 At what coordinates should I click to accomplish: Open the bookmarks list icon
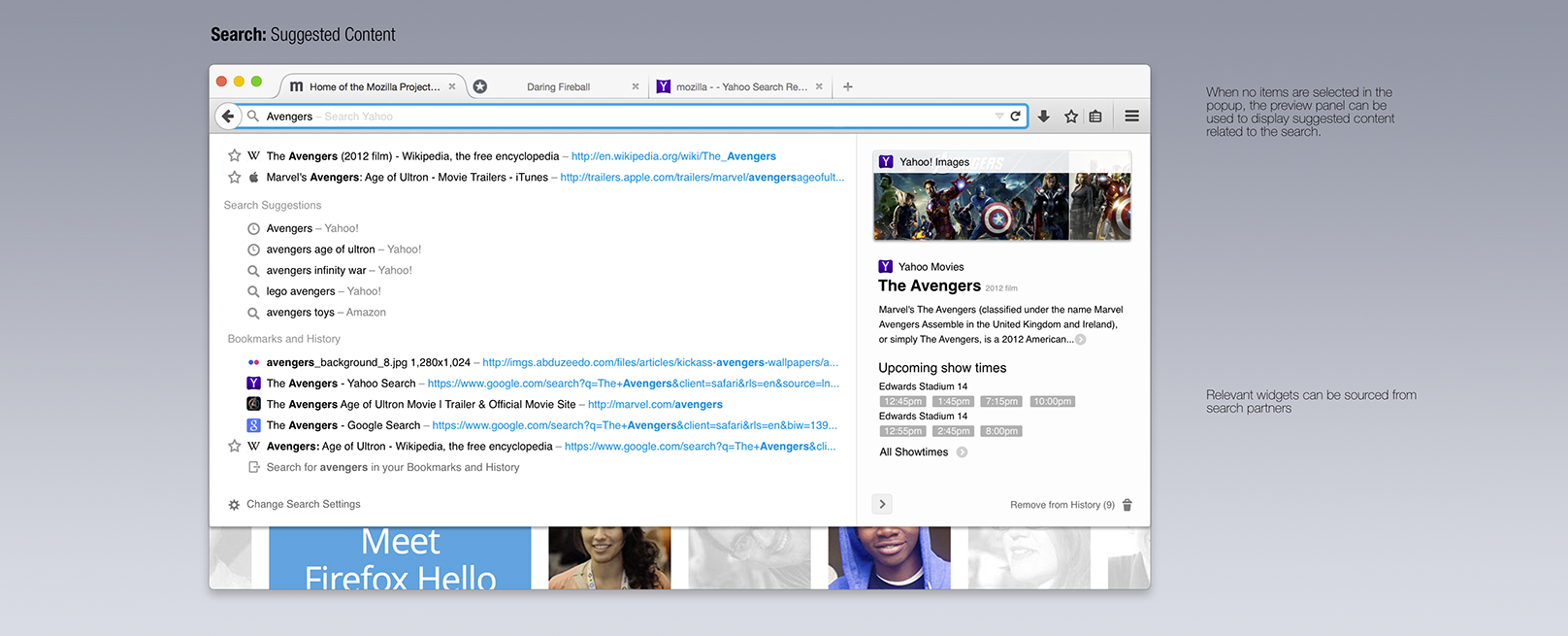[x=1095, y=116]
